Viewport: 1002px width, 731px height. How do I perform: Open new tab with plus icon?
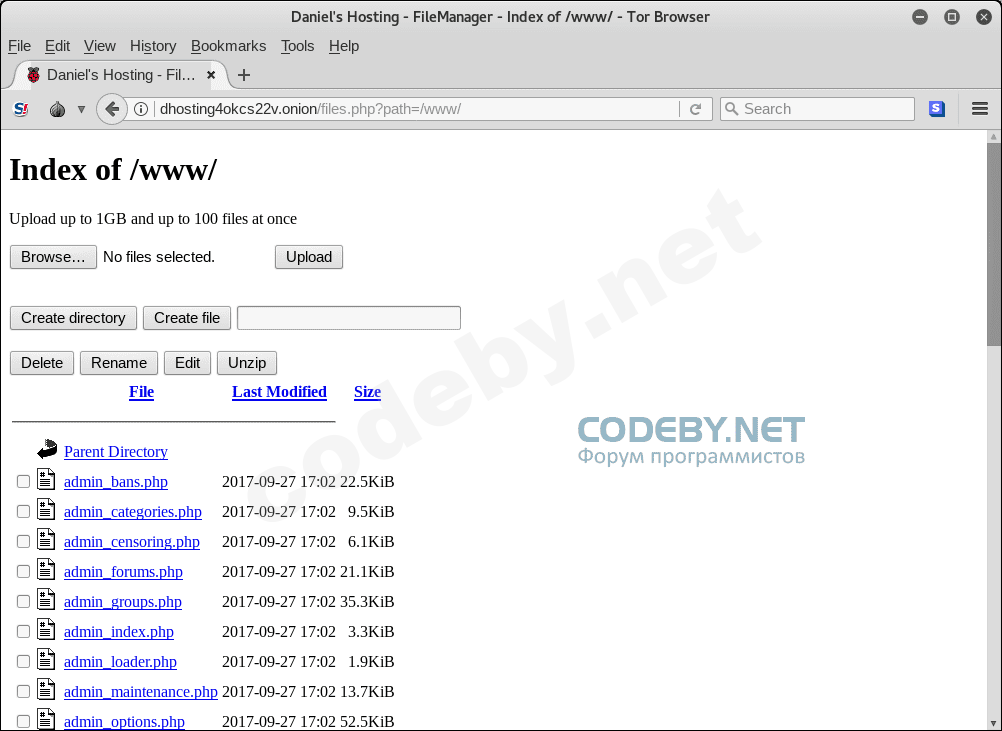point(244,75)
